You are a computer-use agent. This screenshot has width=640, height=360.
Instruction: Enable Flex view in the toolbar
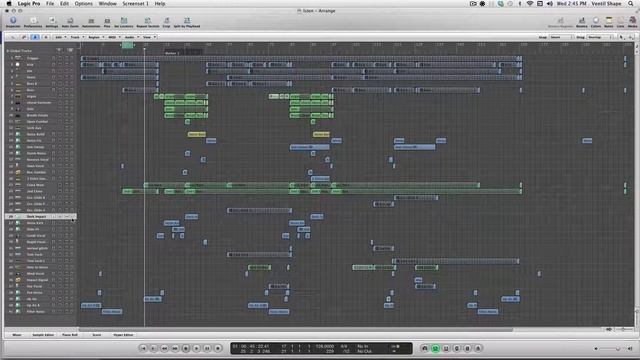107,21
